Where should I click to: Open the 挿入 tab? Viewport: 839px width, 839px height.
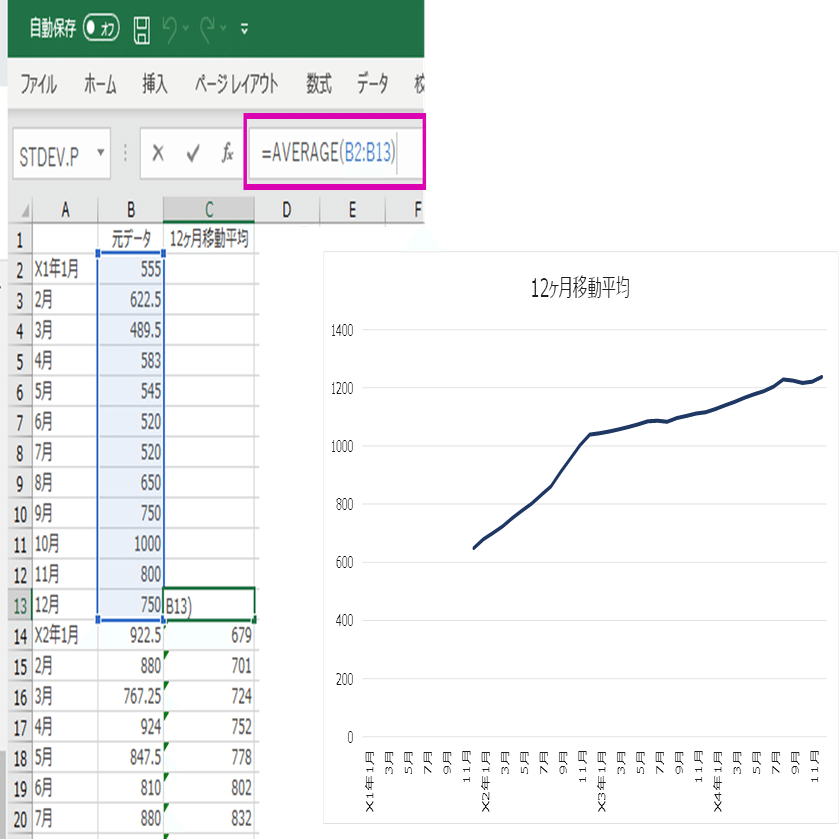[x=155, y=84]
